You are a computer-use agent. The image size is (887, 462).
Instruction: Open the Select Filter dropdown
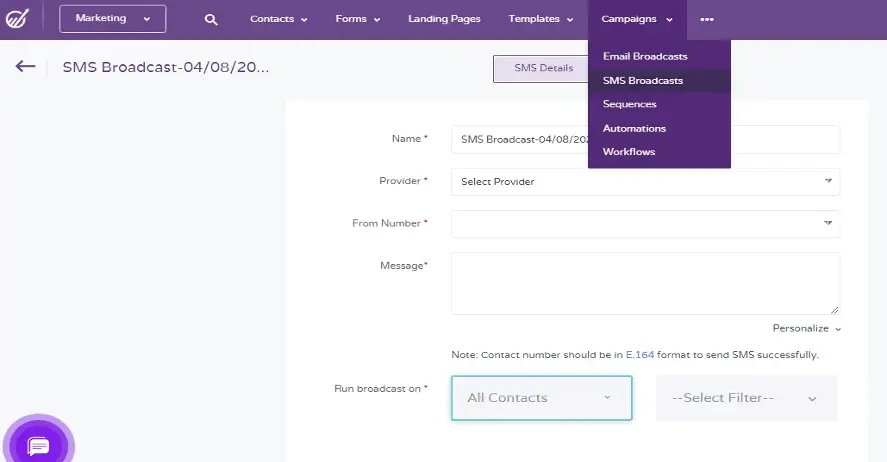[x=746, y=398]
